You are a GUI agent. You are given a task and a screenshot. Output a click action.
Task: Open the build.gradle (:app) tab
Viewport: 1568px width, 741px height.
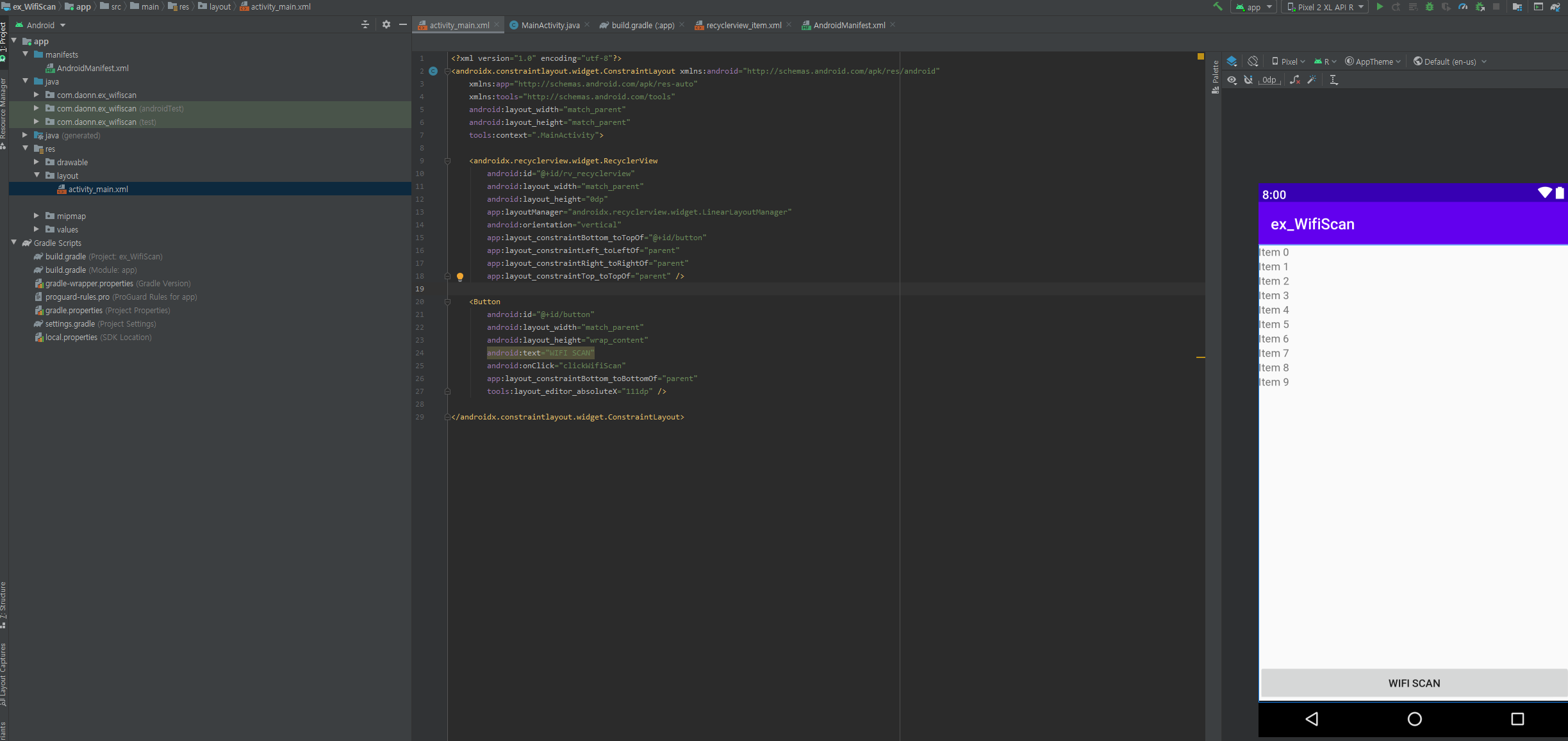pyautogui.click(x=641, y=25)
